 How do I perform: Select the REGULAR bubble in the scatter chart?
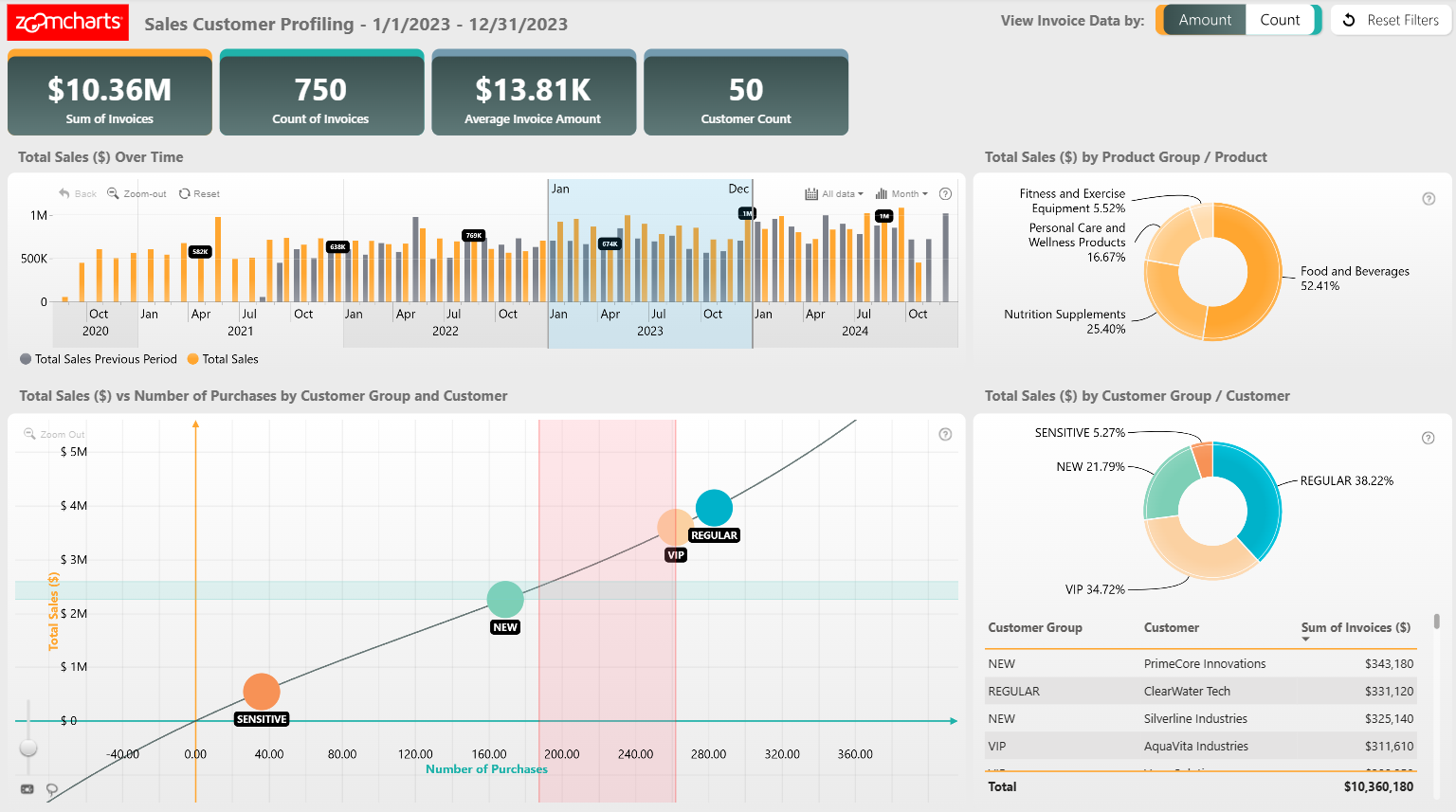pyautogui.click(x=714, y=508)
